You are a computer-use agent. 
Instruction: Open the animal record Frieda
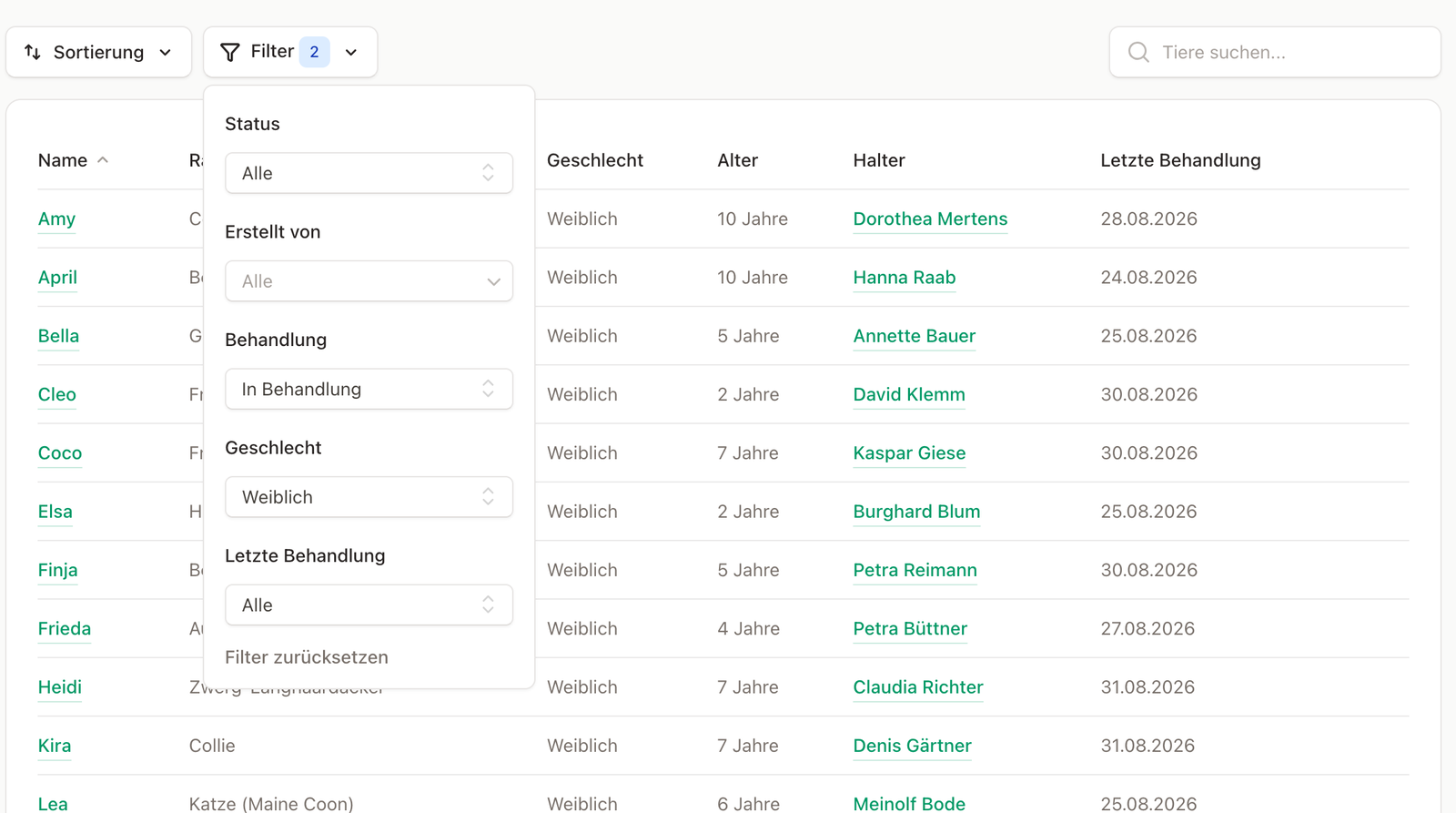(65, 629)
